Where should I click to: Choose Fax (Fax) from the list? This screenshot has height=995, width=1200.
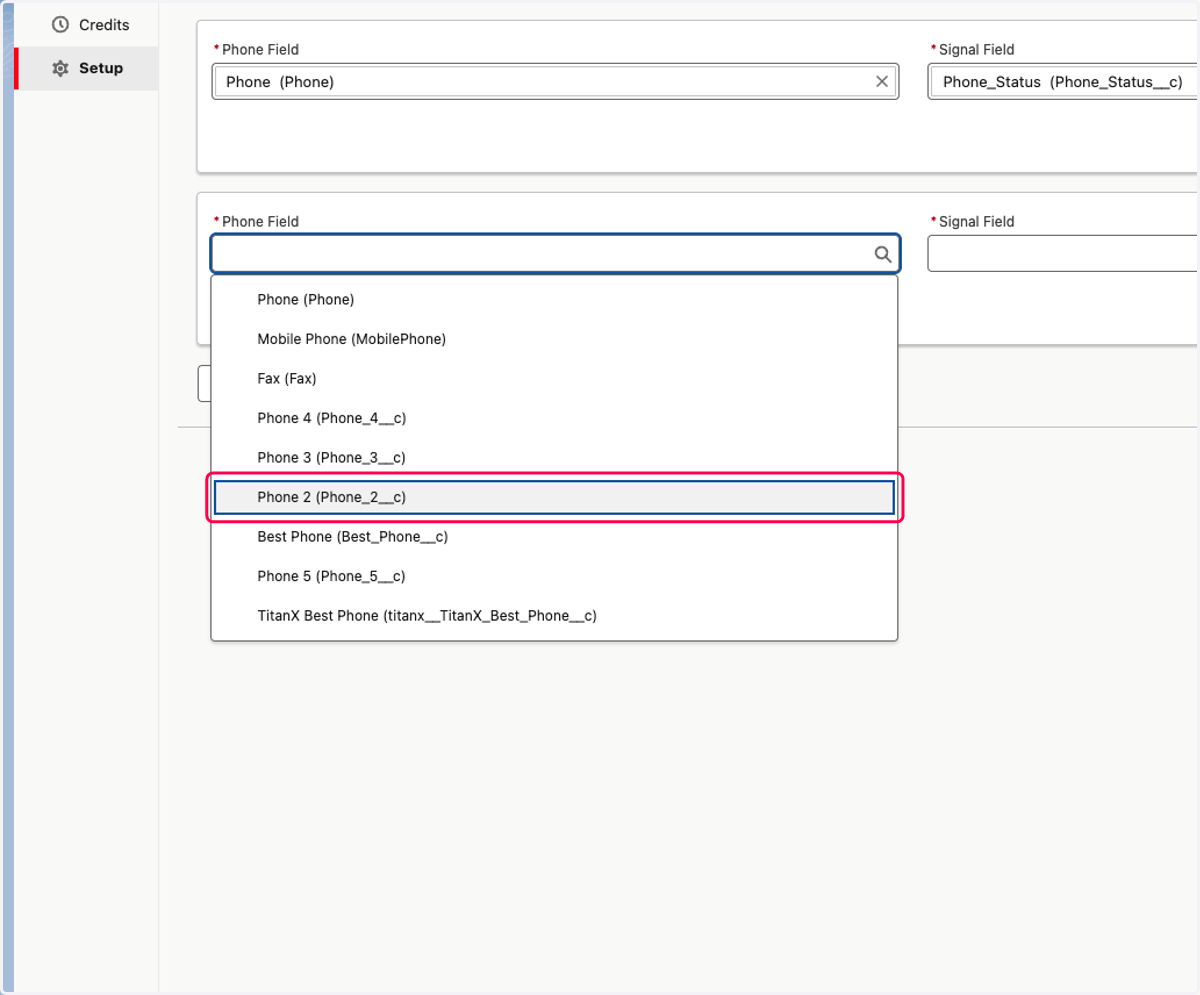point(554,378)
